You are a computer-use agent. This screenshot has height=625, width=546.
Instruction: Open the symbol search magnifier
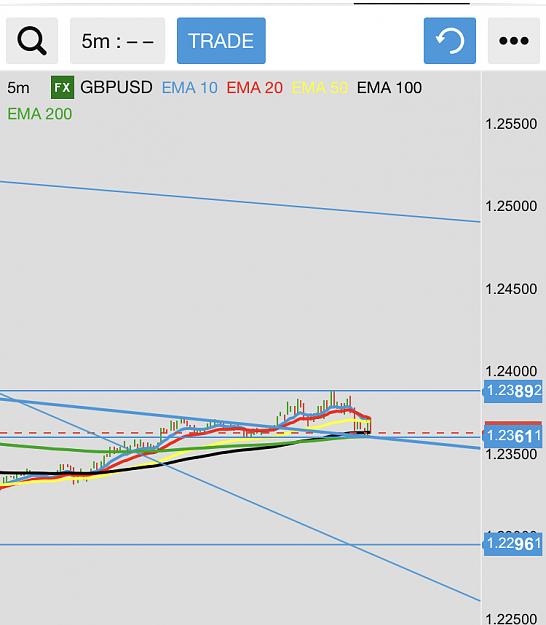pyautogui.click(x=32, y=41)
